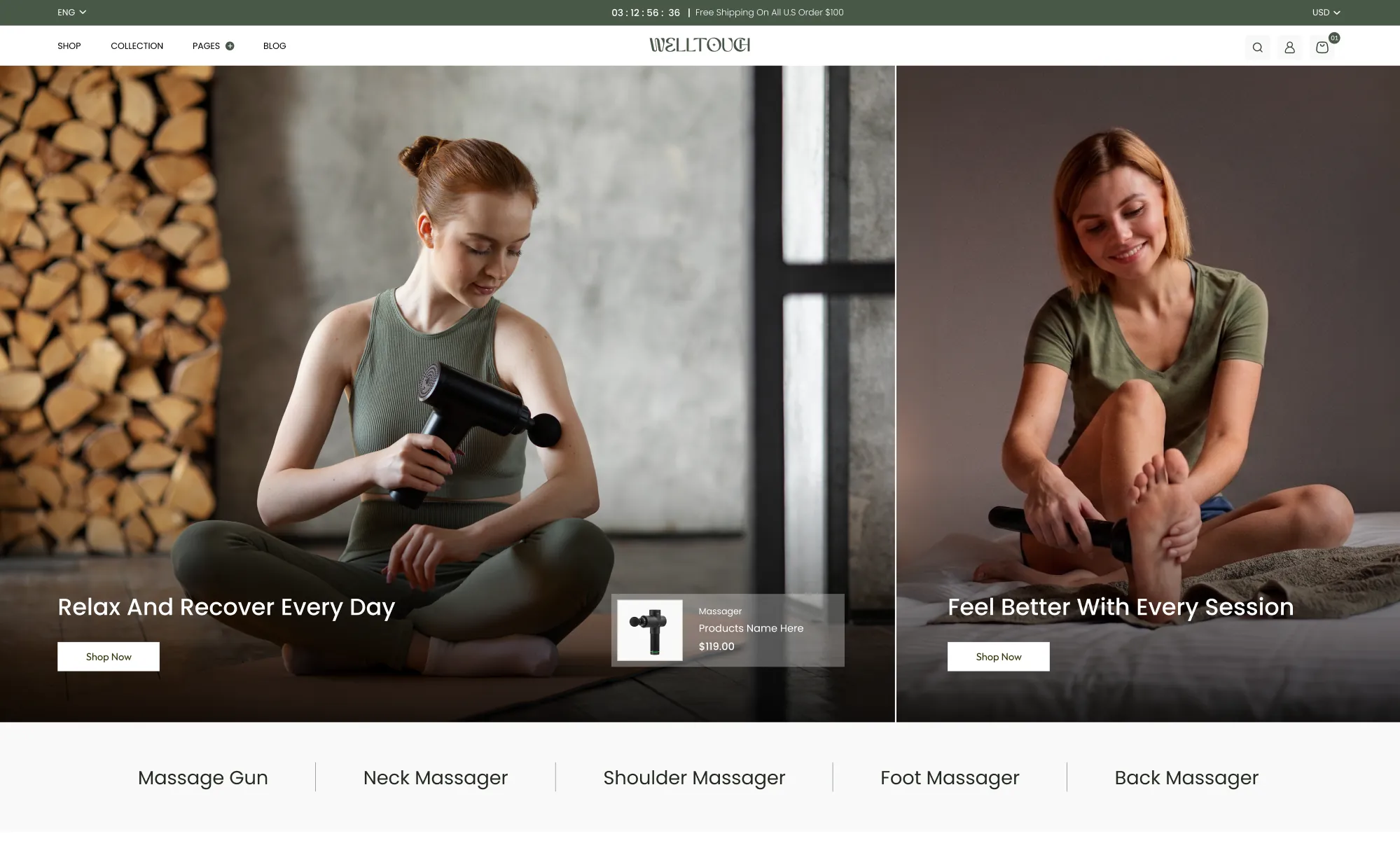1400x855 pixels.
Task: Open the Foot Massager category
Action: coord(950,778)
